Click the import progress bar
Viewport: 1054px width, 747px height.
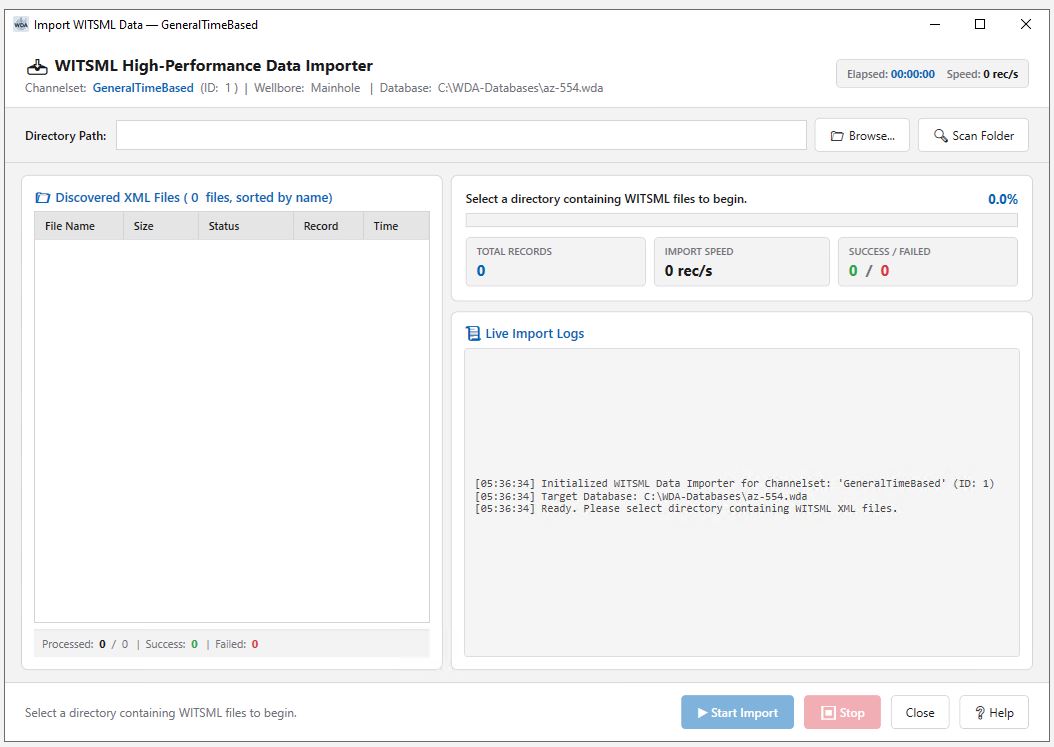pyautogui.click(x=741, y=220)
